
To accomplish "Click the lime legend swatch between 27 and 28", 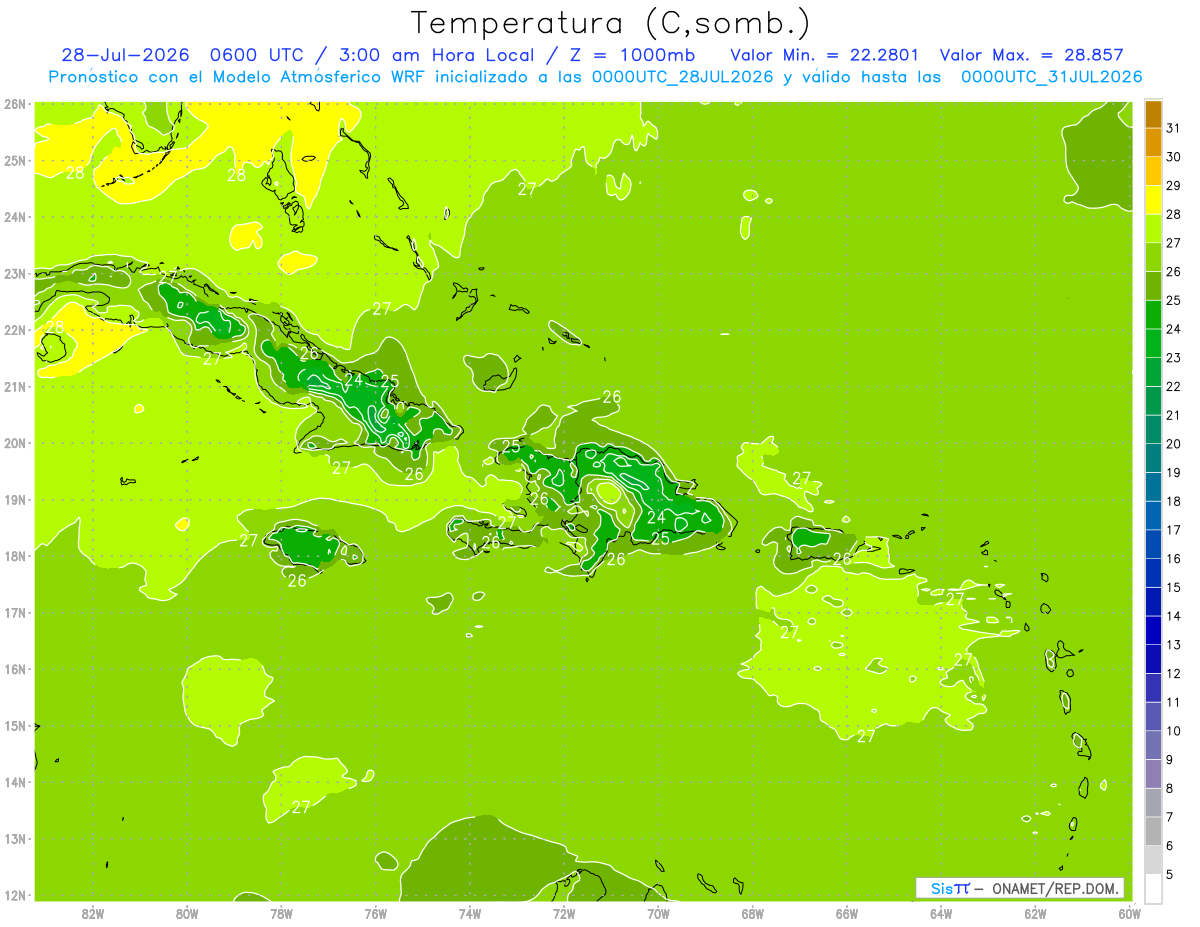I will [1153, 229].
